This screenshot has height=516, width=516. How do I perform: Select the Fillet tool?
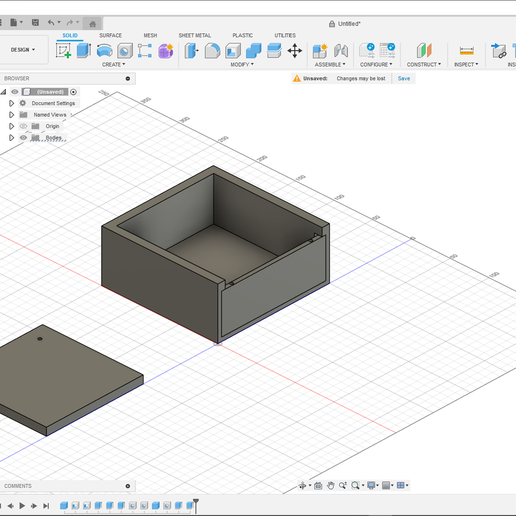point(212,51)
